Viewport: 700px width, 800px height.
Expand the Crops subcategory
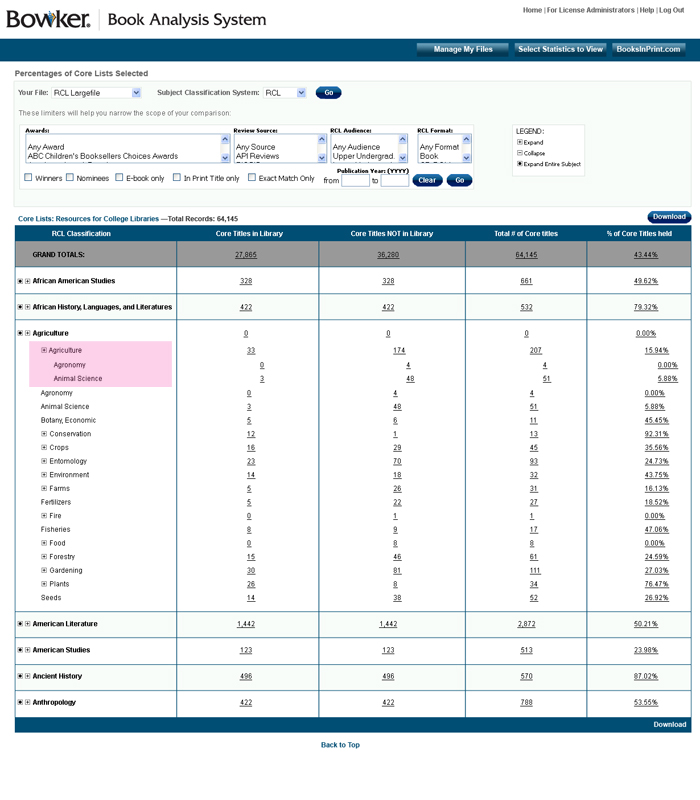point(44,447)
